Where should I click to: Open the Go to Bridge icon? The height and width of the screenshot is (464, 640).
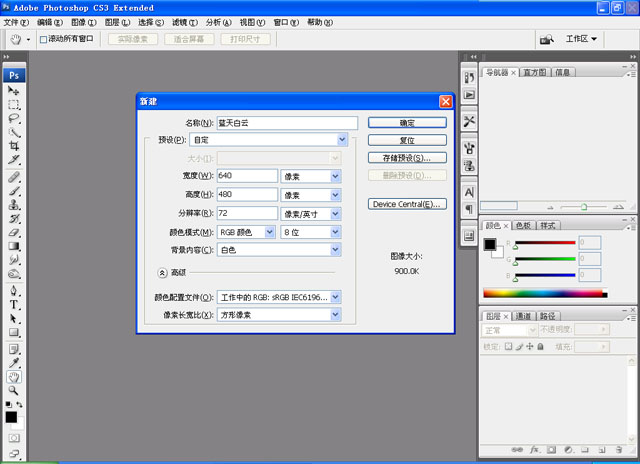tap(547, 39)
